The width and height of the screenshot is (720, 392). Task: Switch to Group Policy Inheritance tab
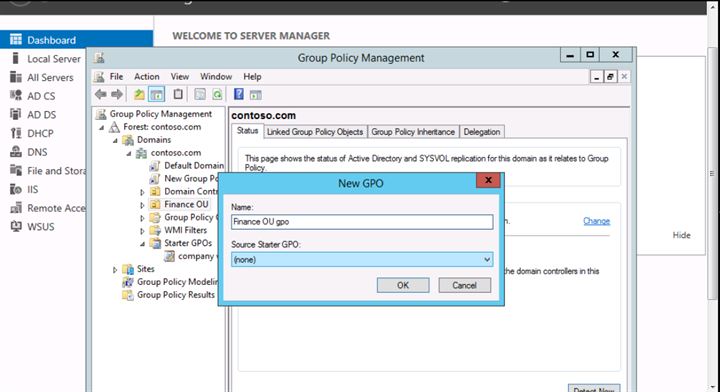(x=413, y=132)
